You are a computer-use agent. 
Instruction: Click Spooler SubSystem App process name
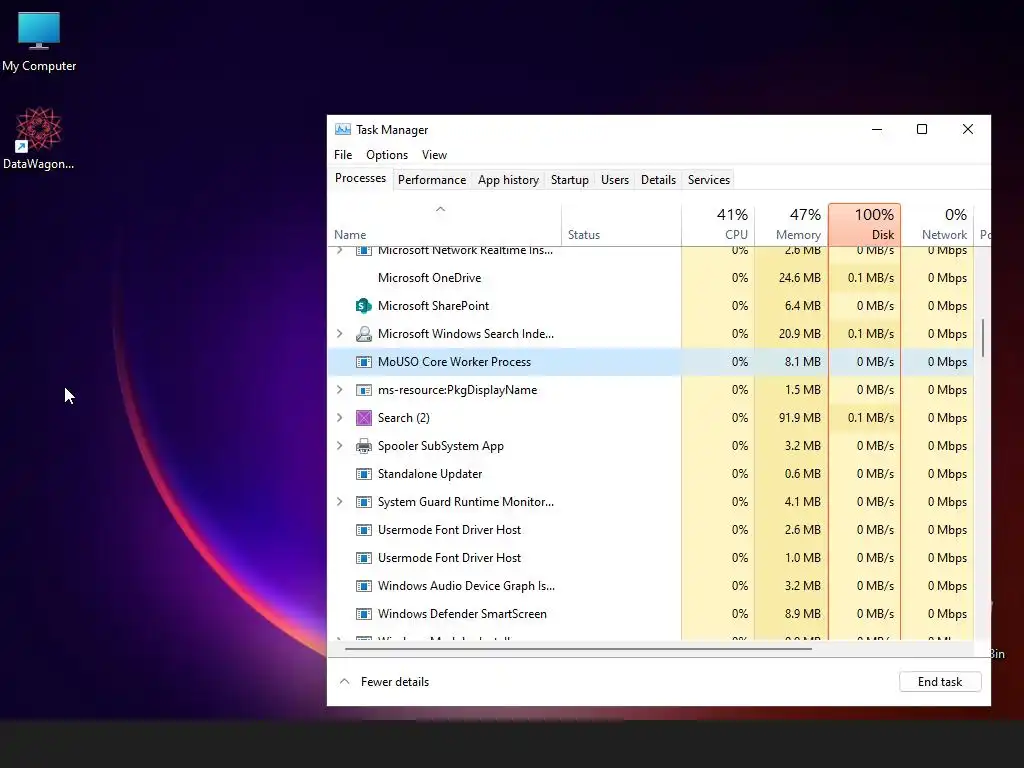pyautogui.click(x=441, y=446)
